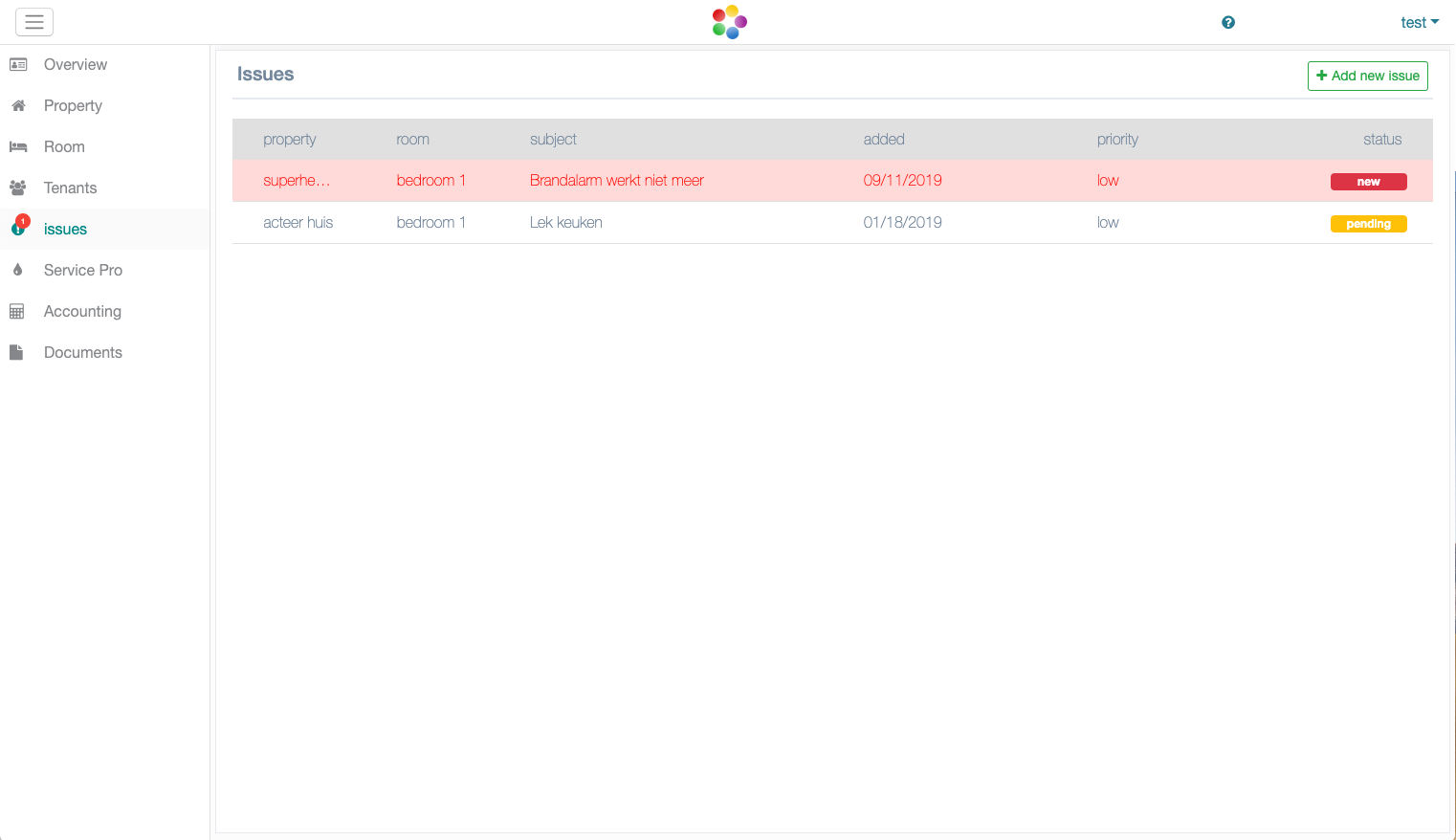Click the Documents file icon
Viewport: 1456px width, 840px height.
[x=16, y=353]
